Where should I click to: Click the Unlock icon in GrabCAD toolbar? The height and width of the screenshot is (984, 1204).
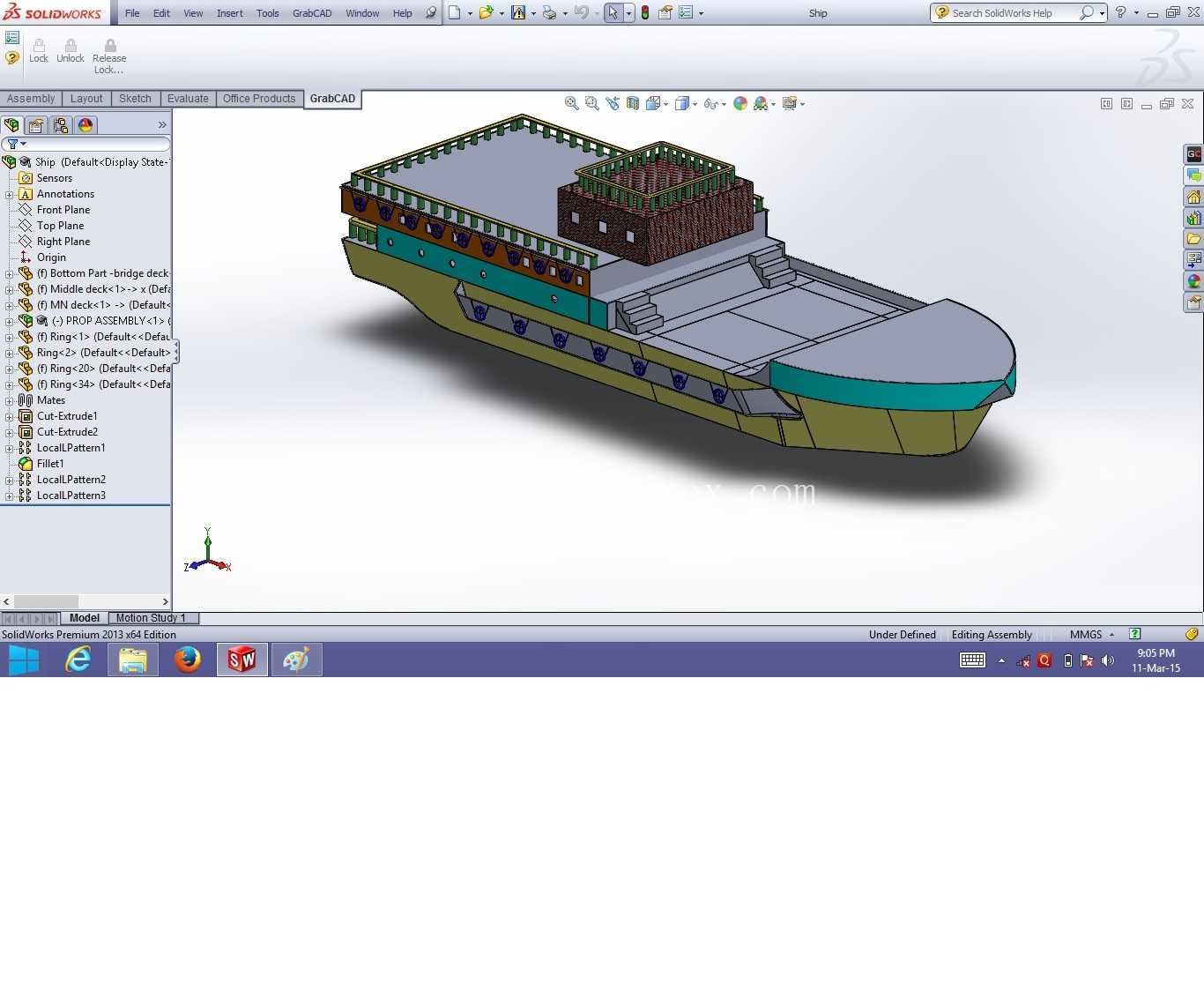pyautogui.click(x=71, y=51)
